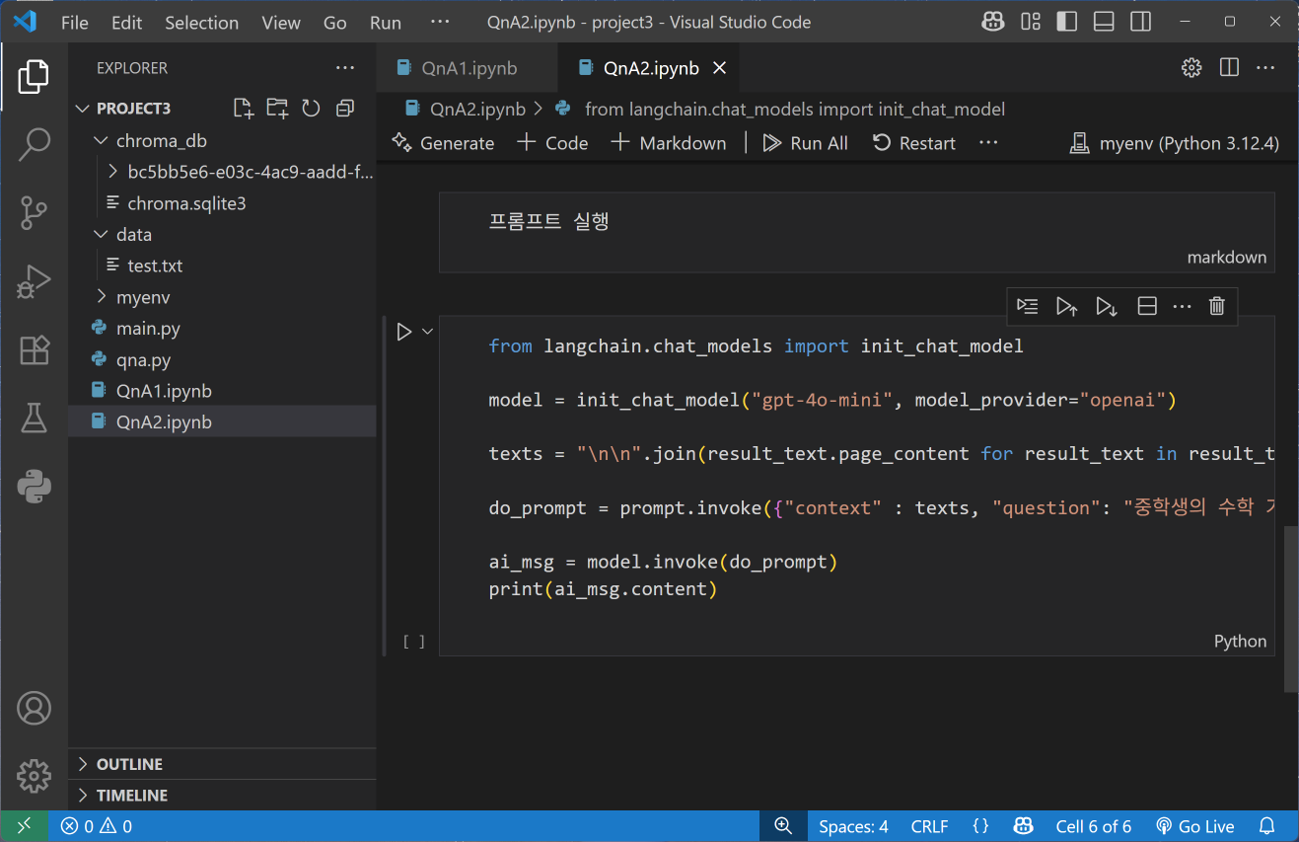Open the File menu
The height and width of the screenshot is (842, 1299).
(75, 22)
